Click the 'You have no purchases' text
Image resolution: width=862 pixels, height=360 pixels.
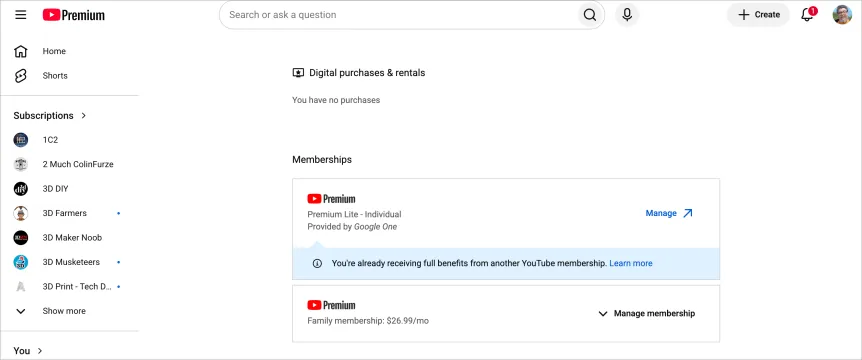(x=336, y=100)
